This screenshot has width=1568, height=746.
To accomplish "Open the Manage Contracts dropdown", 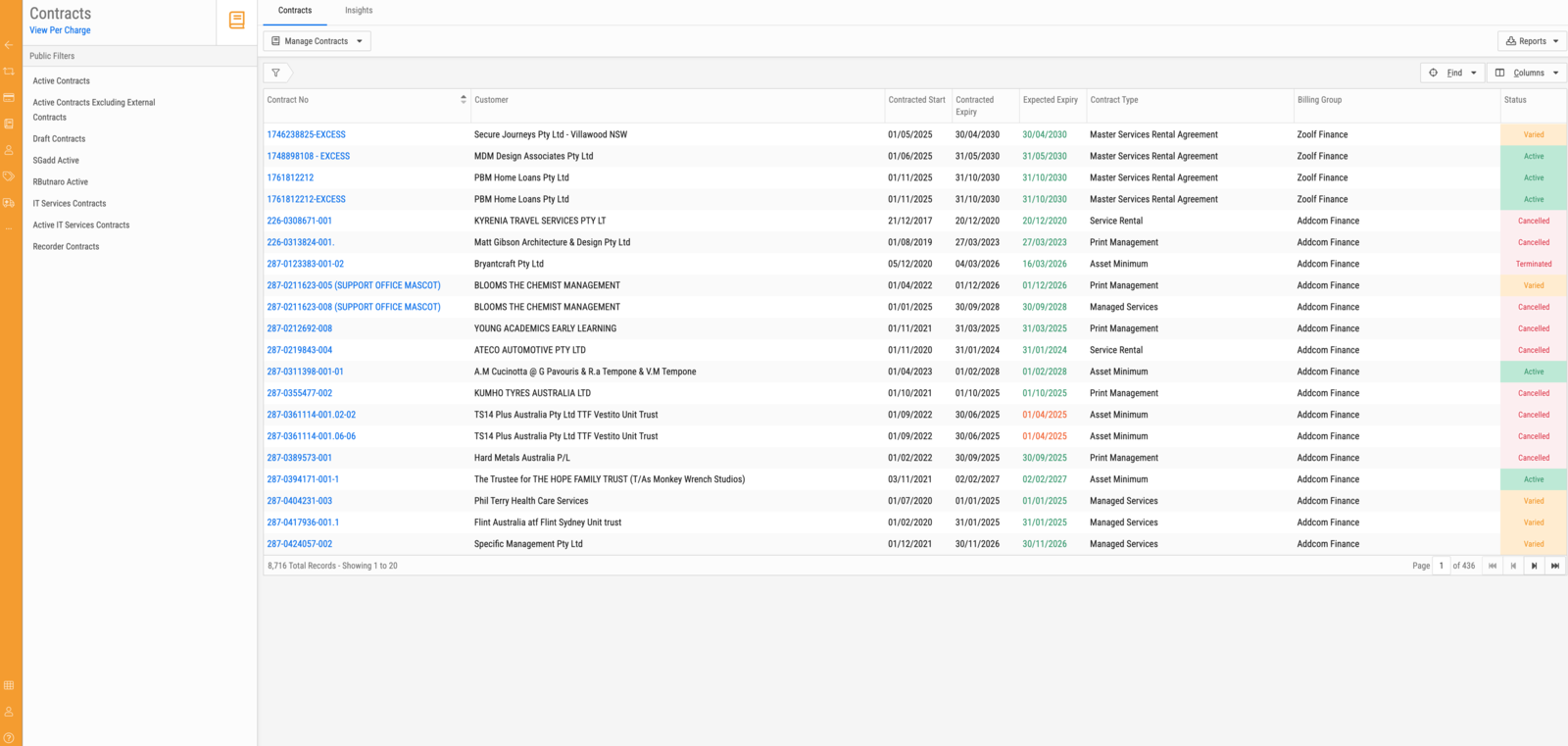I will [x=317, y=41].
